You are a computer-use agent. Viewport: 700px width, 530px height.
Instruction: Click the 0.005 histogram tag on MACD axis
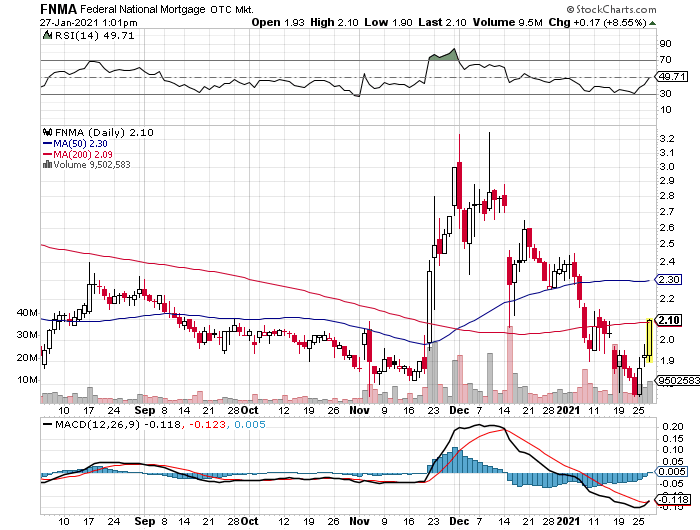pyautogui.click(x=672, y=472)
